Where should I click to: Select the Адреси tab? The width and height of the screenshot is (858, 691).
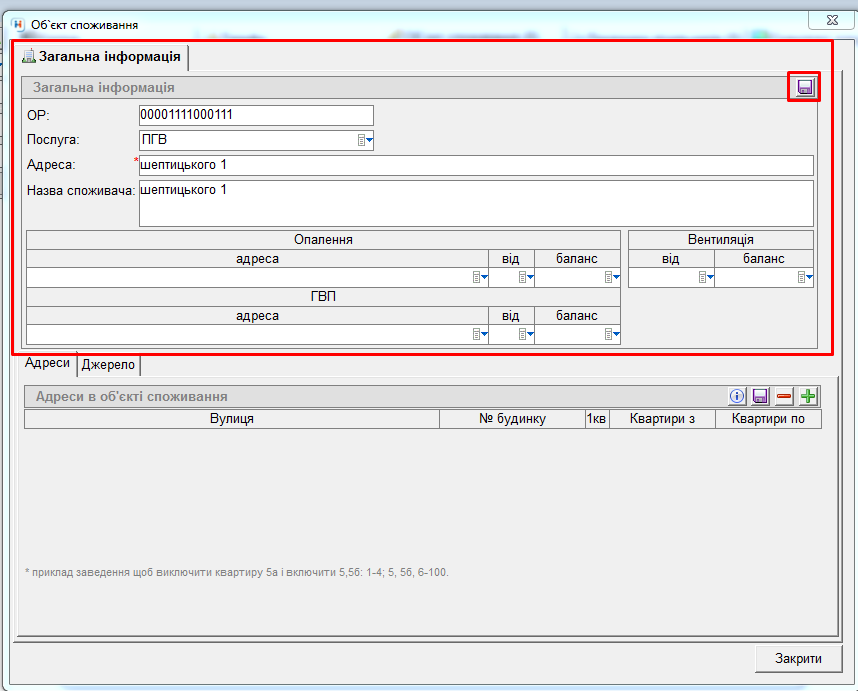[x=47, y=364]
